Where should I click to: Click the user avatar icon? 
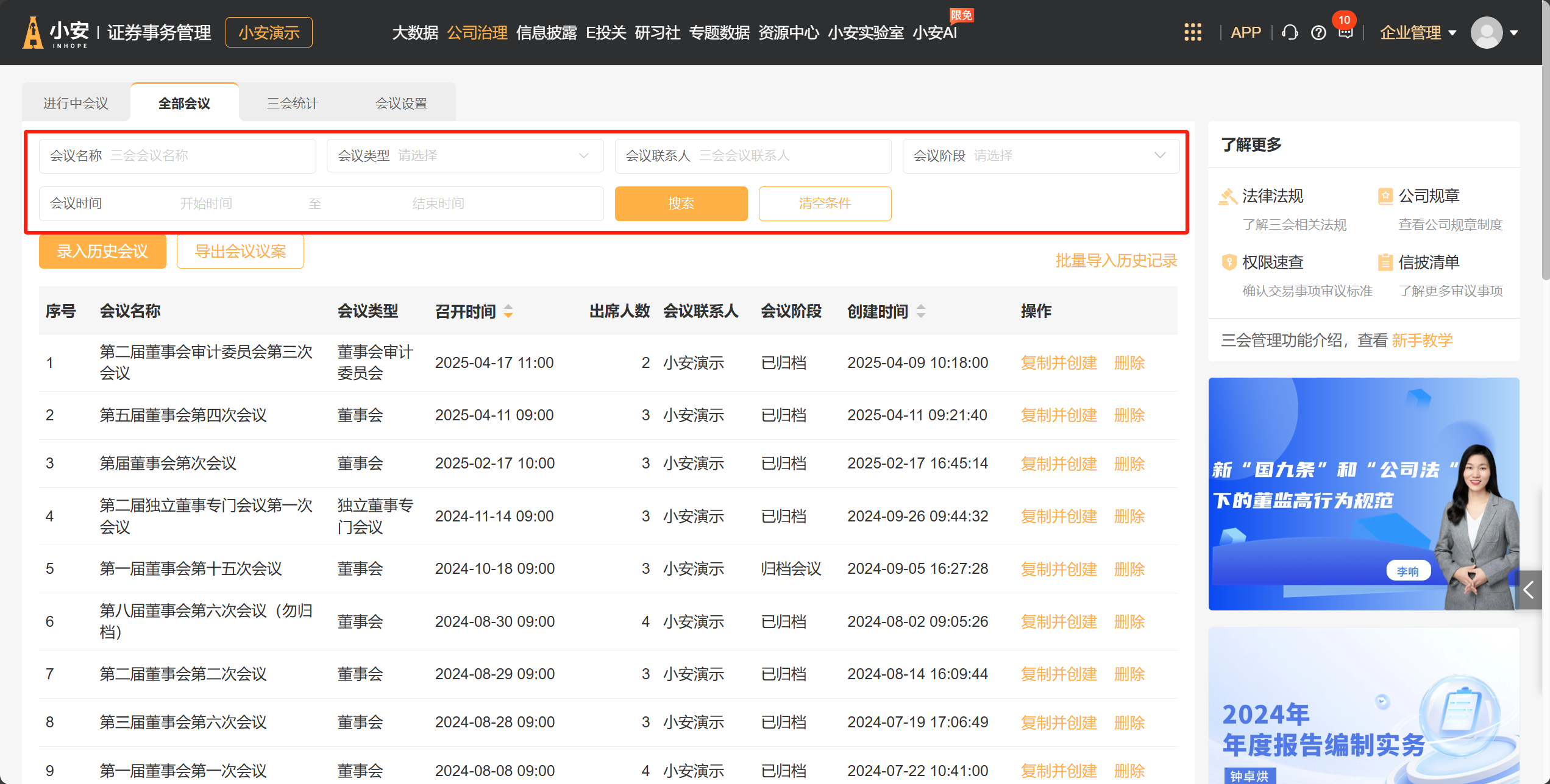(x=1486, y=32)
